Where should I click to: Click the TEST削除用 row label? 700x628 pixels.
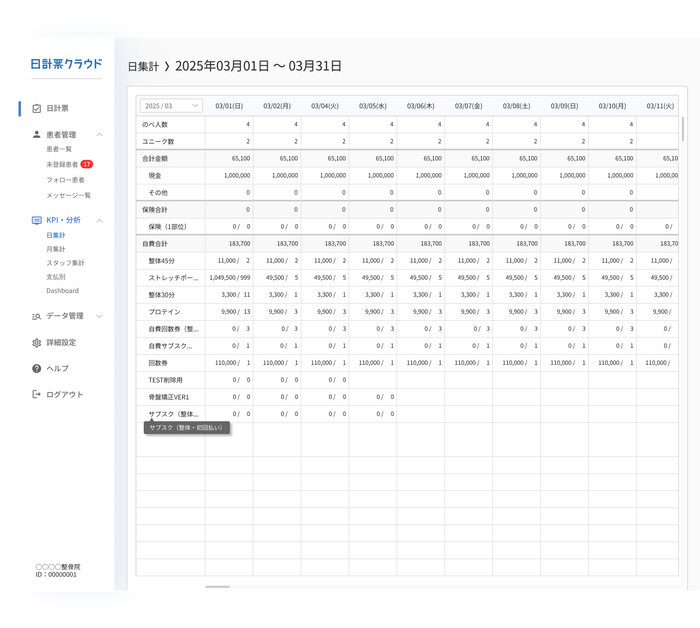click(x=165, y=380)
